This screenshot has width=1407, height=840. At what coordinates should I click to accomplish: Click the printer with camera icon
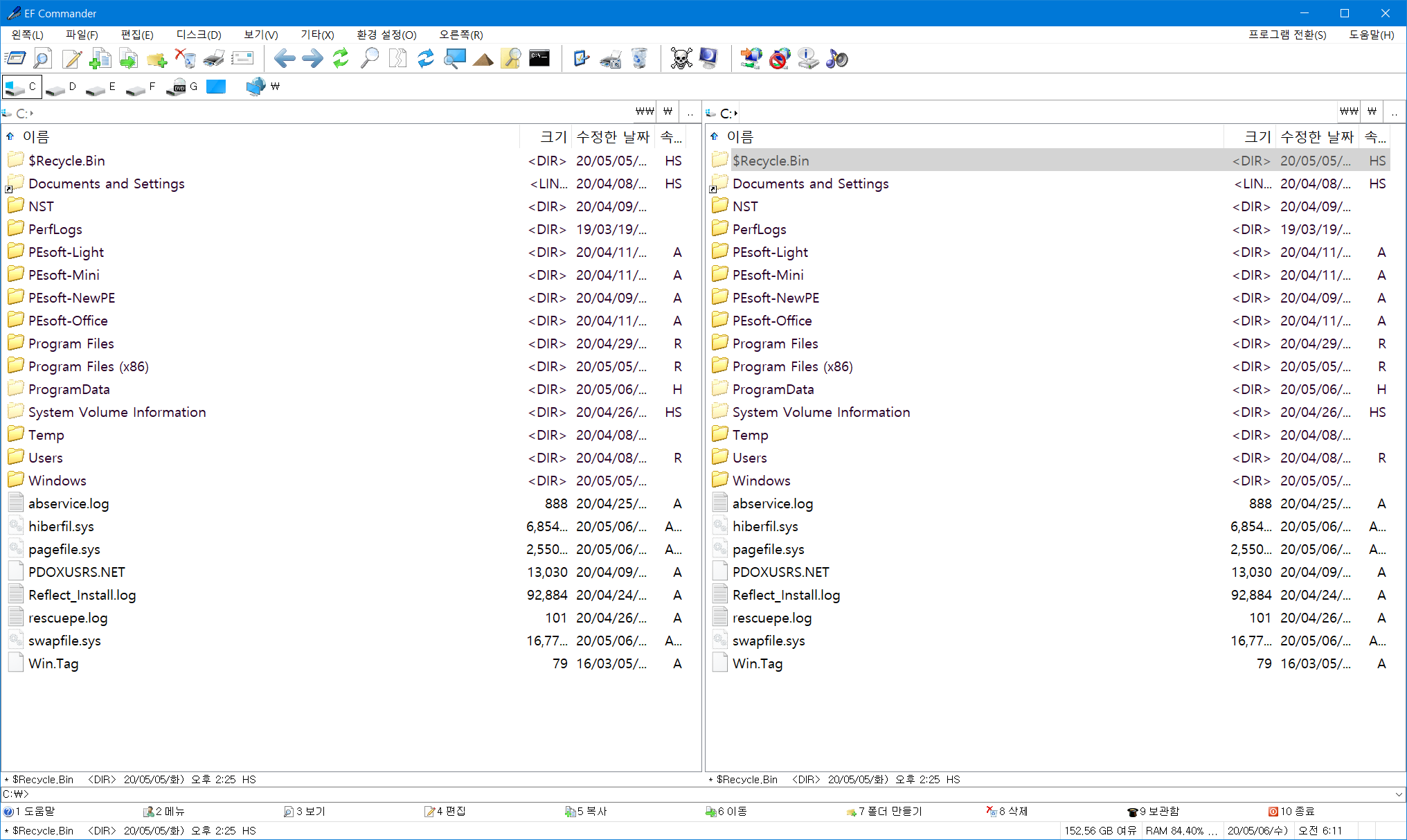point(610,59)
